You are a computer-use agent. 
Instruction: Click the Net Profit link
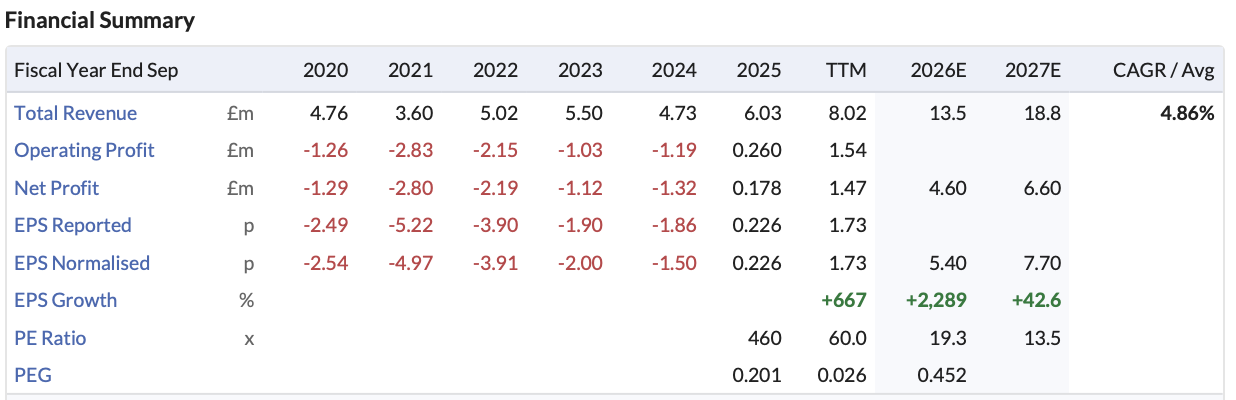[x=57, y=188]
